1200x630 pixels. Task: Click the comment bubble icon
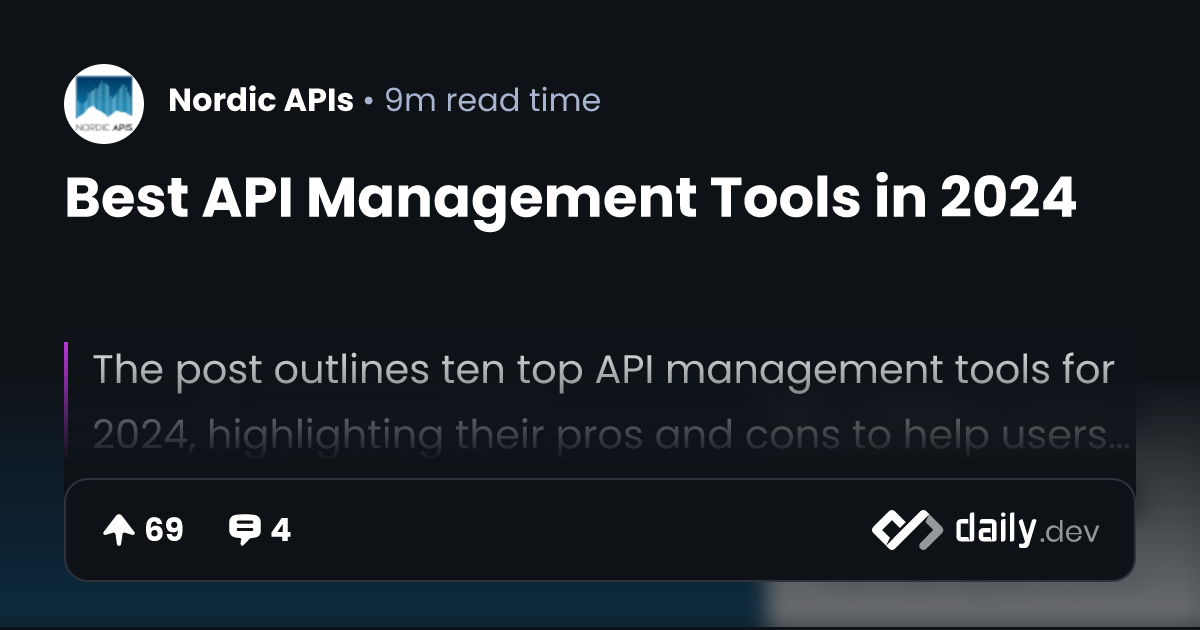[x=245, y=530]
